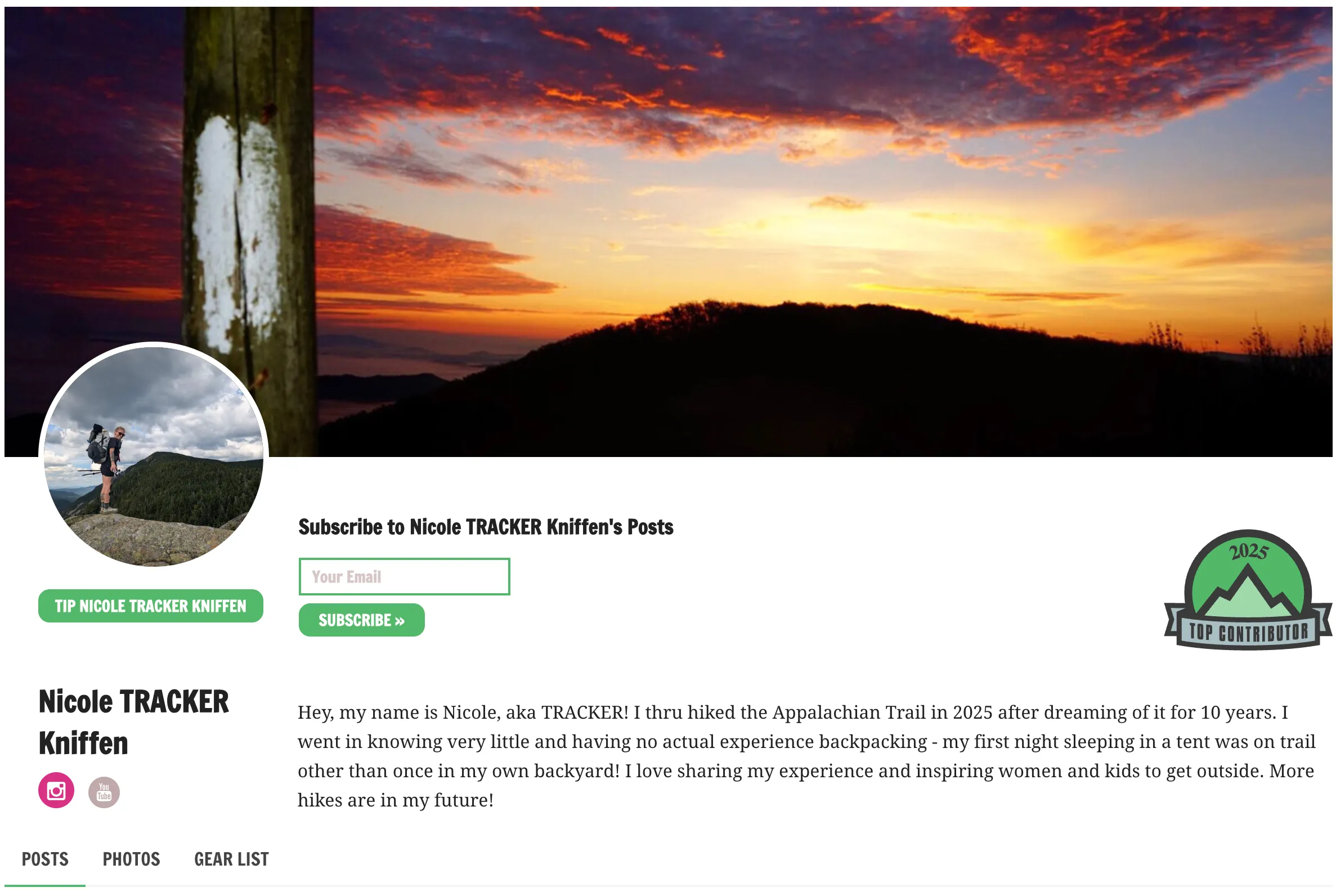Click the Tip Nicole Tracker Kniffen button
The image size is (1336, 896).
pos(151,606)
